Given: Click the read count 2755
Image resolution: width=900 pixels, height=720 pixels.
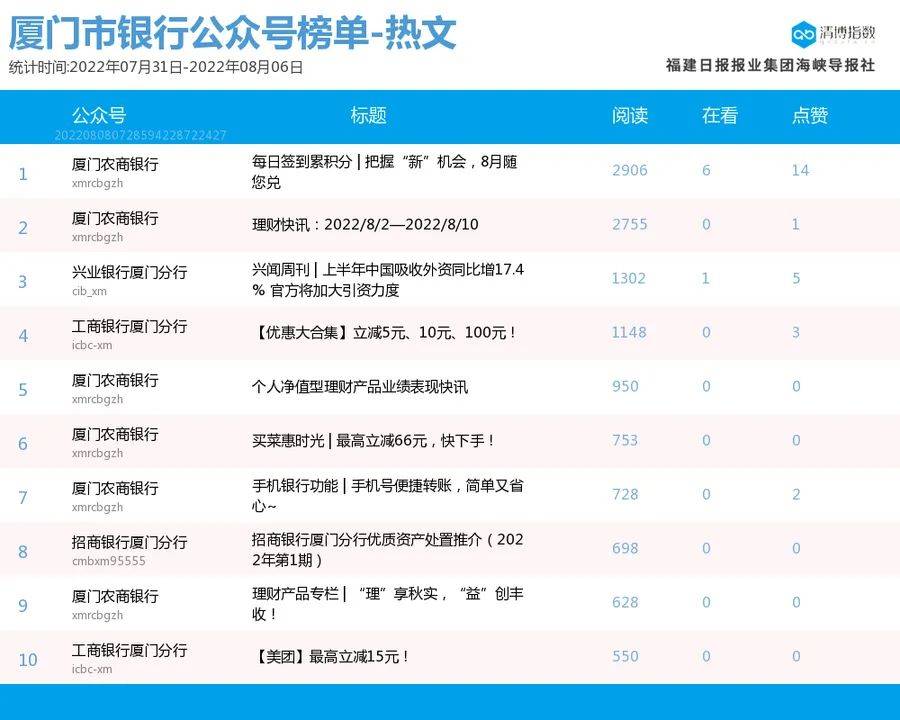Looking at the screenshot, I should point(630,224).
